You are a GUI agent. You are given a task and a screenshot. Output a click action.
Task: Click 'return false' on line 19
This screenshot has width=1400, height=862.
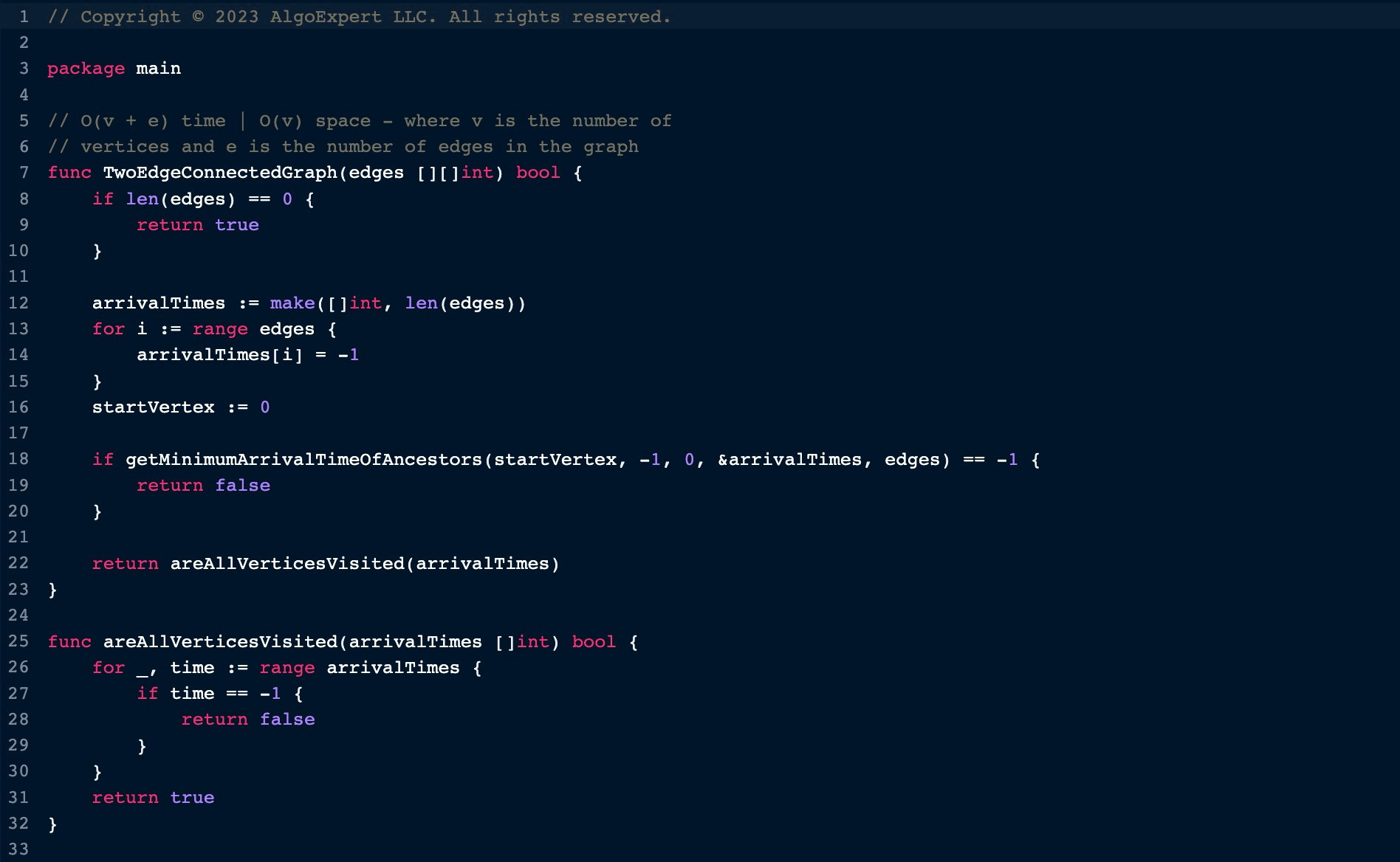pos(203,486)
